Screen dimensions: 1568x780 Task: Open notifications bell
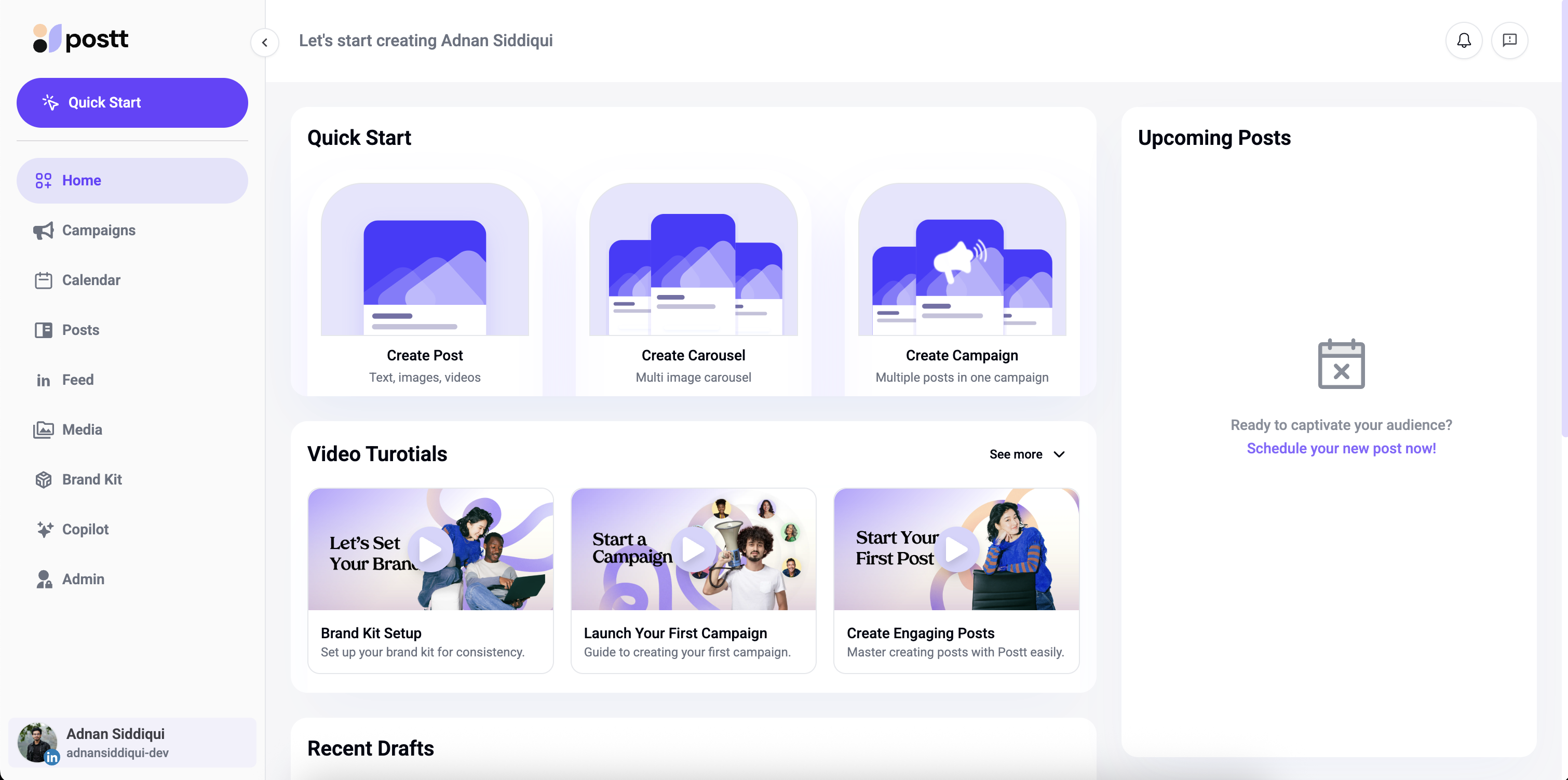[1464, 40]
